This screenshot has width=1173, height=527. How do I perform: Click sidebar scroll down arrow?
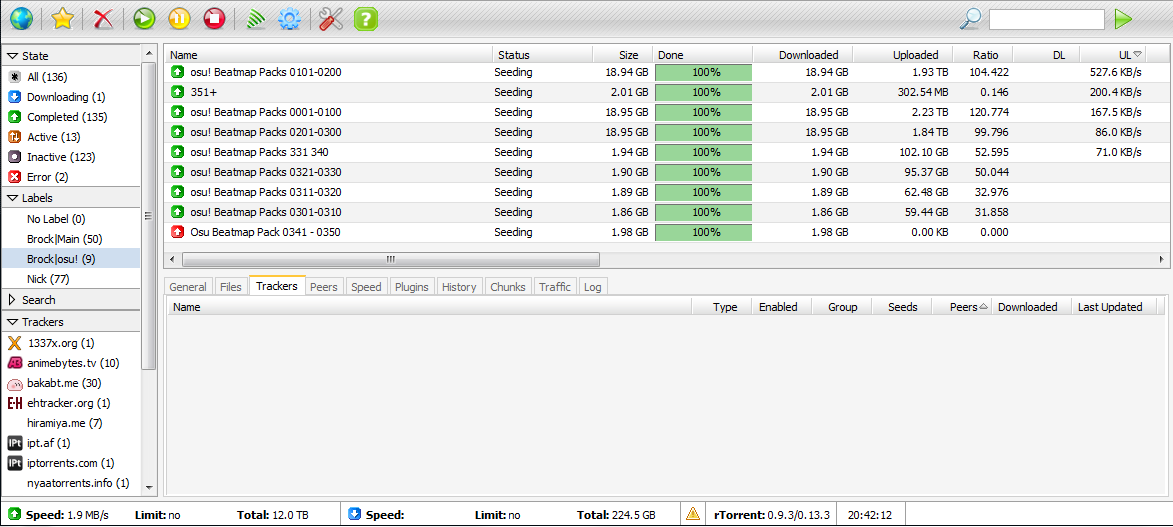pyautogui.click(x=148, y=487)
